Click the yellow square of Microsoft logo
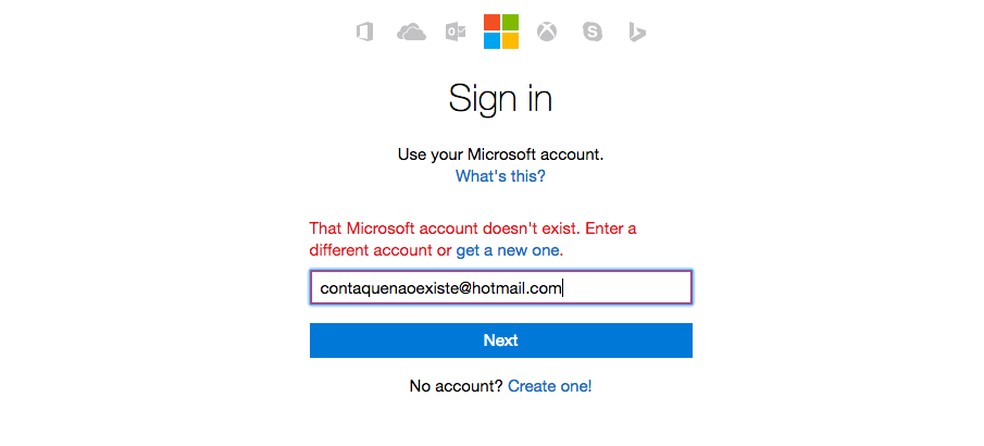984x446 pixels. [x=509, y=40]
